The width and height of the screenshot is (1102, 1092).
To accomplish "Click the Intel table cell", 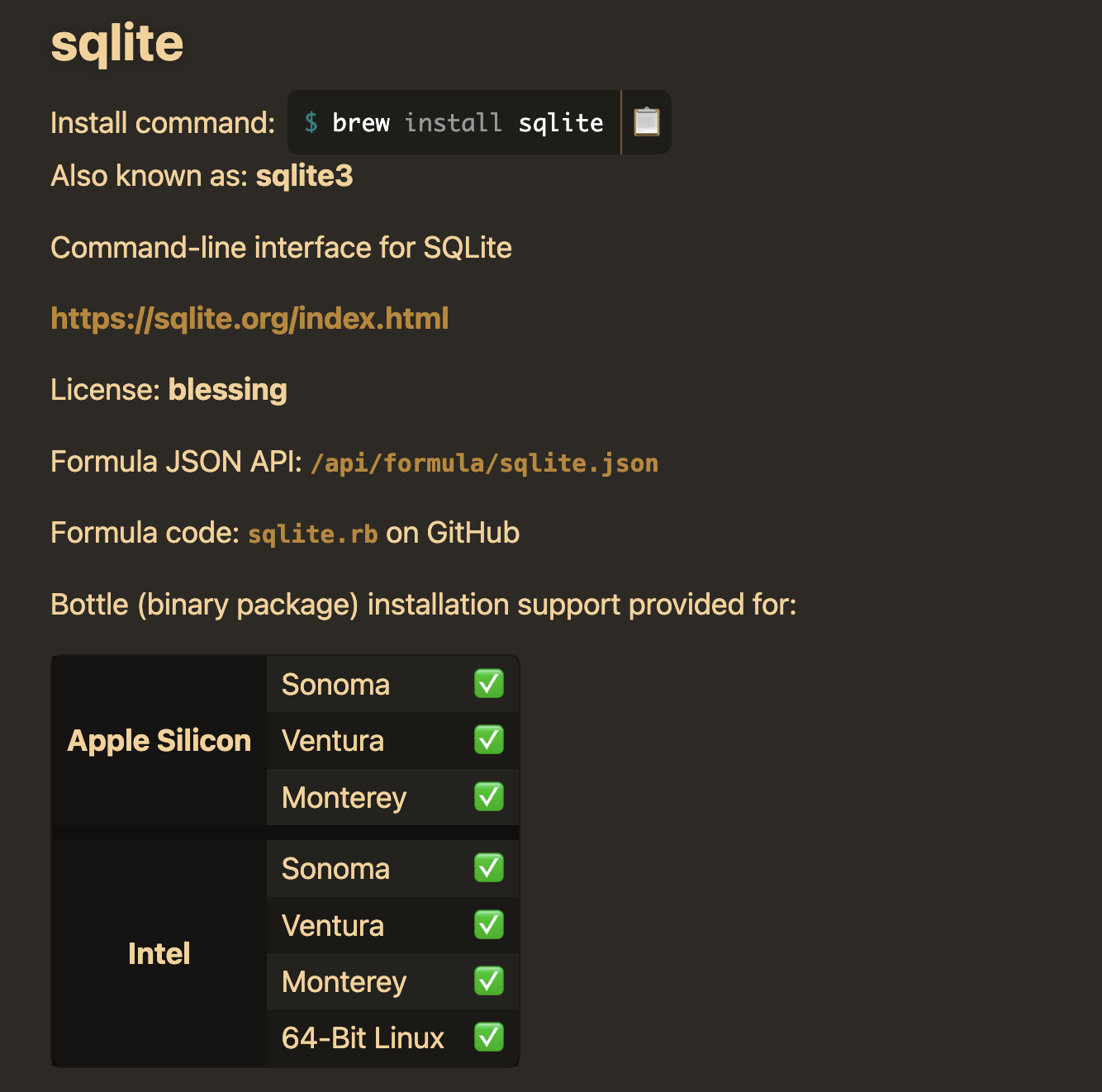I will (159, 952).
